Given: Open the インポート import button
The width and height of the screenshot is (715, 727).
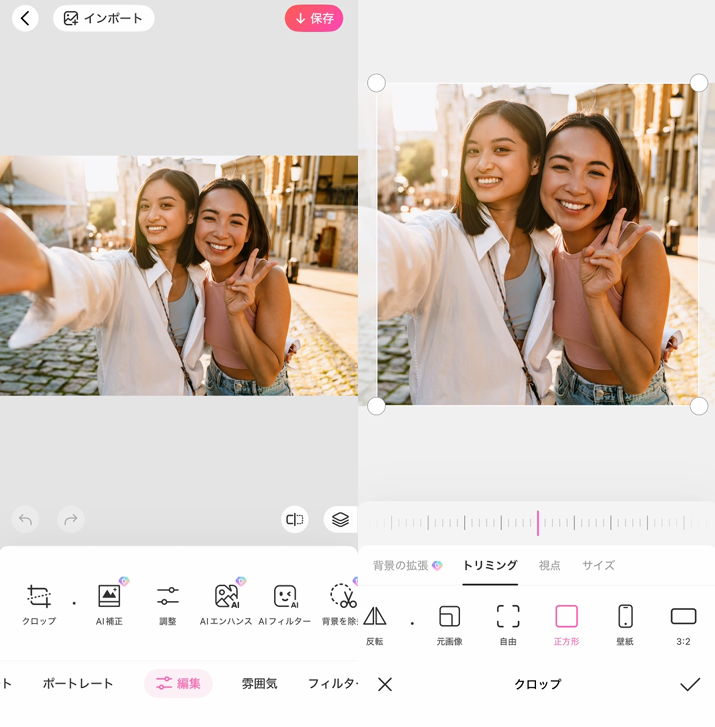Looking at the screenshot, I should [103, 19].
